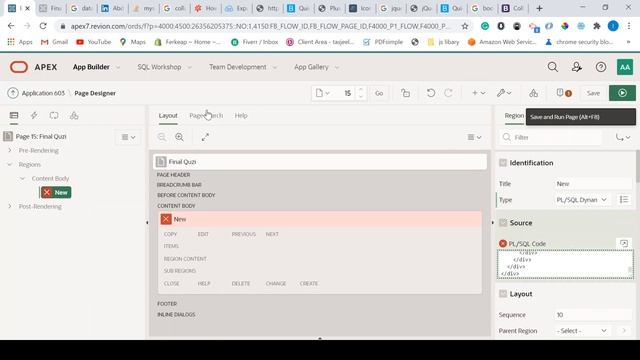
Task: Open the Shared Components icon
Action: click(533, 93)
